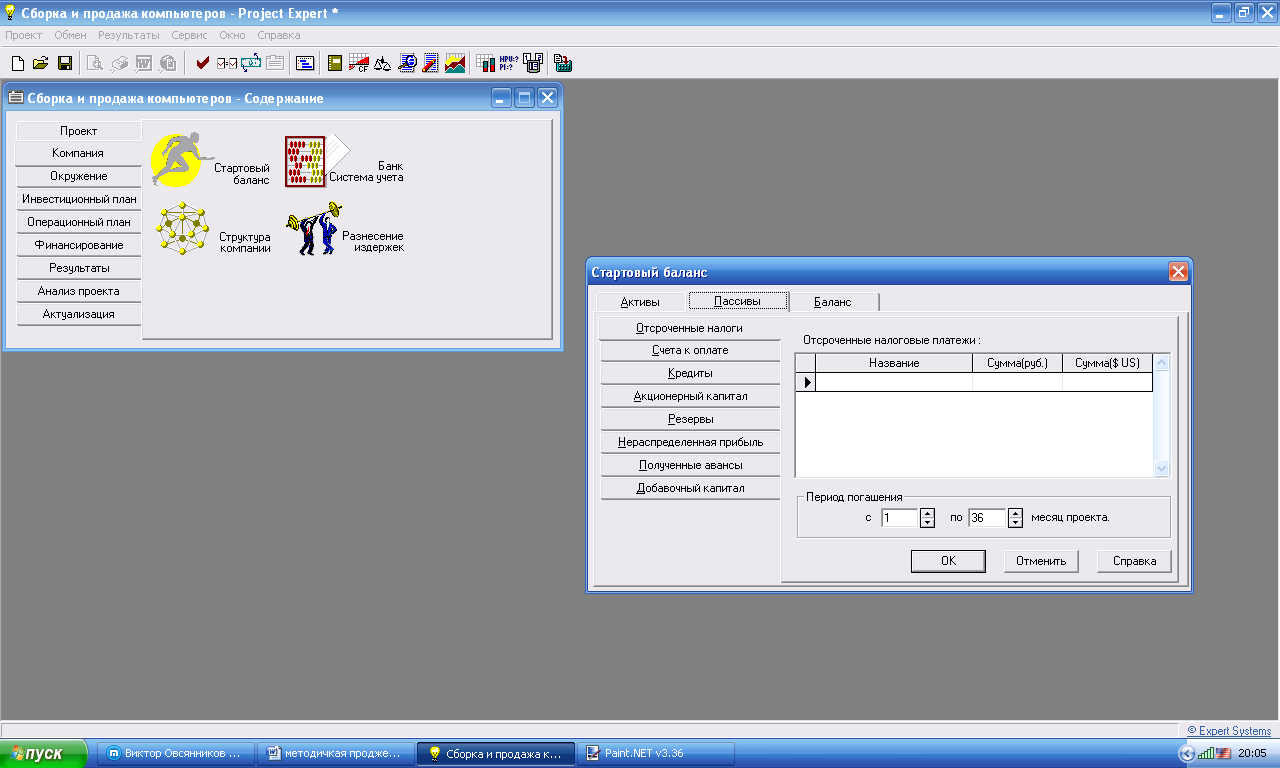
Task: Click the Сумма($ US) column header
Action: click(x=1107, y=363)
